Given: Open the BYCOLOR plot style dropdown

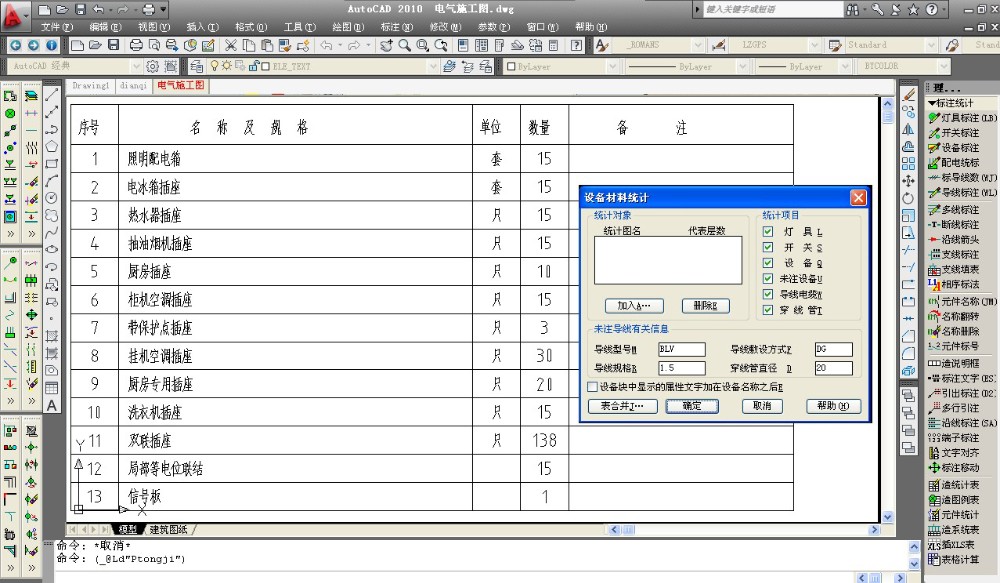Looking at the screenshot, I should click(944, 66).
